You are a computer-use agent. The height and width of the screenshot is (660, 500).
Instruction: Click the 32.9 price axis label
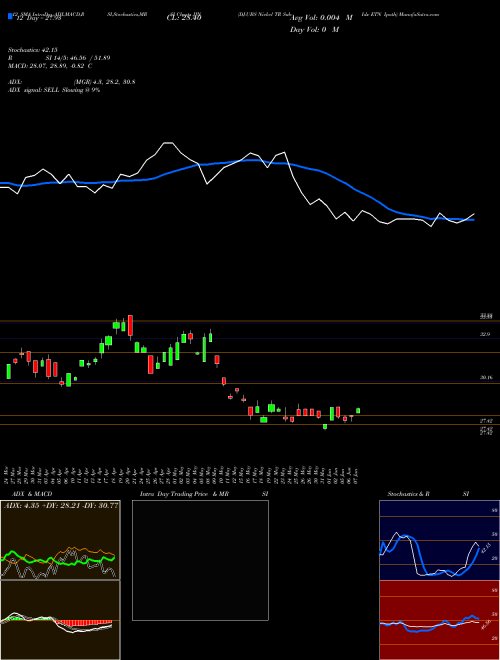point(485,334)
